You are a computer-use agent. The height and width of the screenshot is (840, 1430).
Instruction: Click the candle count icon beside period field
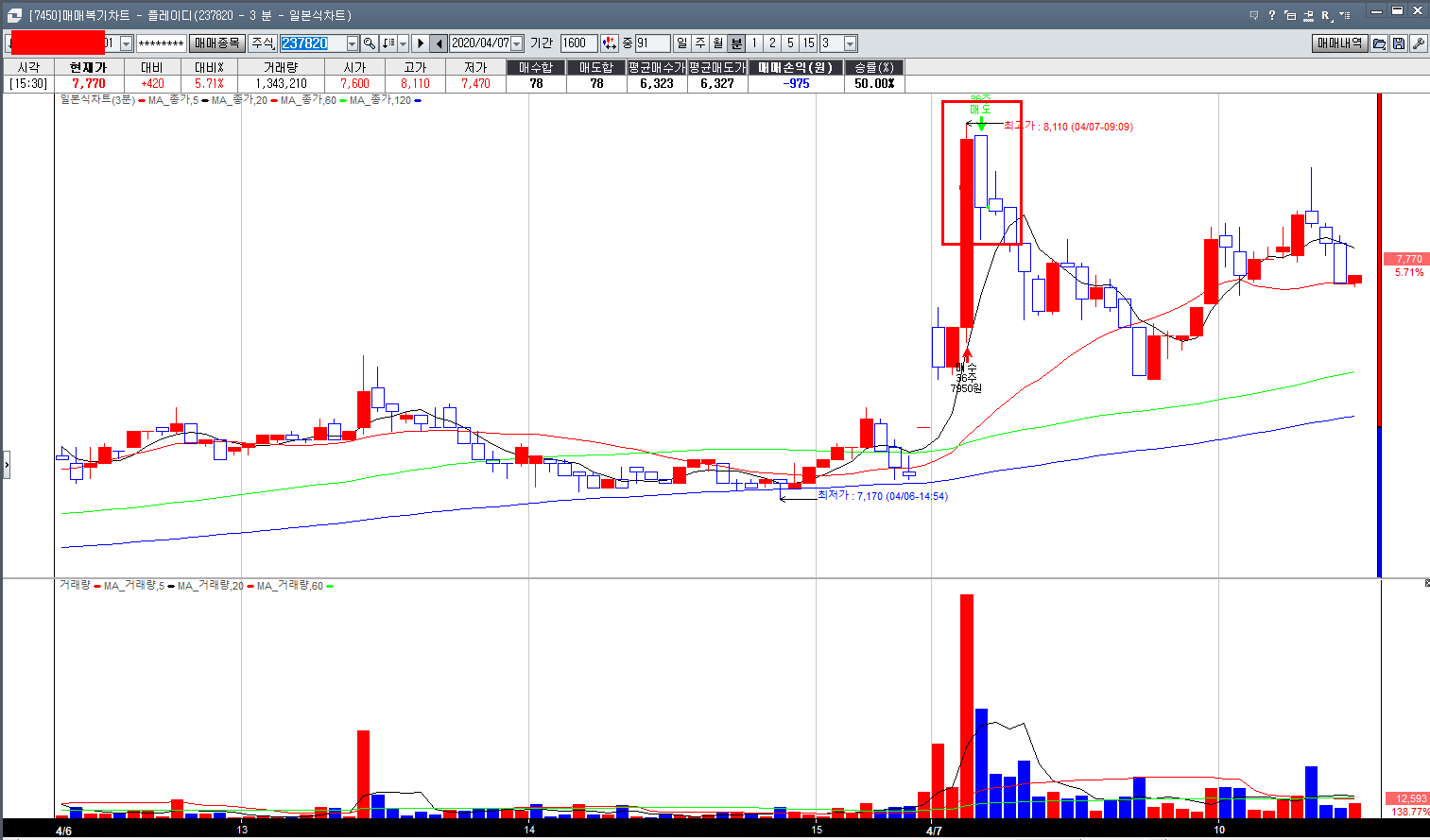tap(610, 43)
